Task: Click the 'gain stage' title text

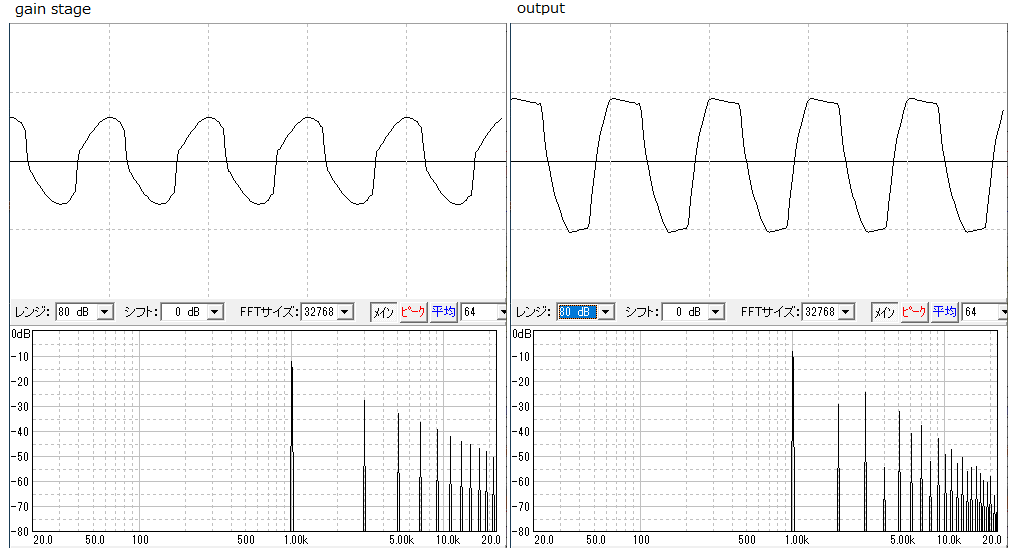Action: (x=53, y=9)
